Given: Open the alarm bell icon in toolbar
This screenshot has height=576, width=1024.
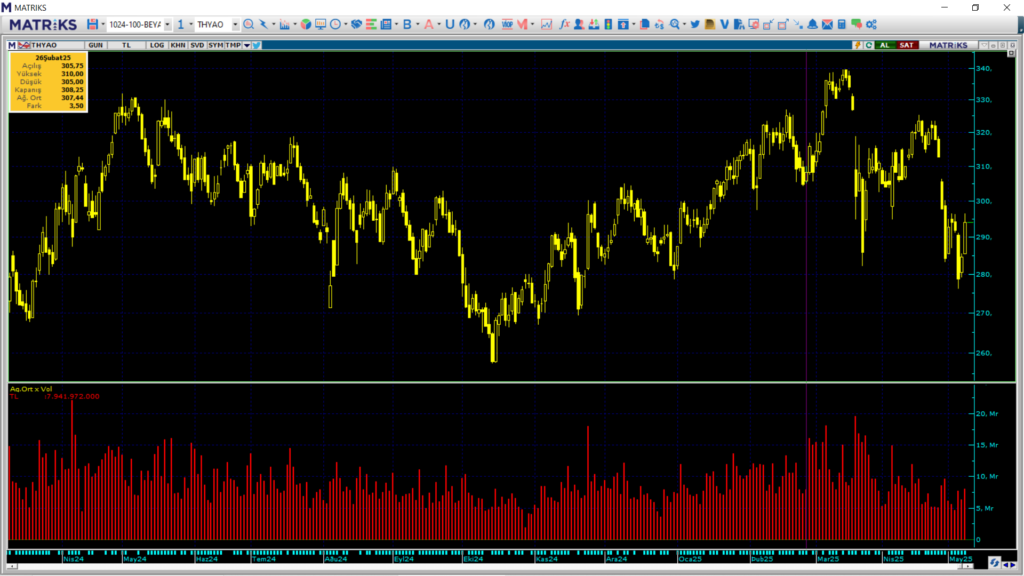Looking at the screenshot, I should pyautogui.click(x=813, y=24).
